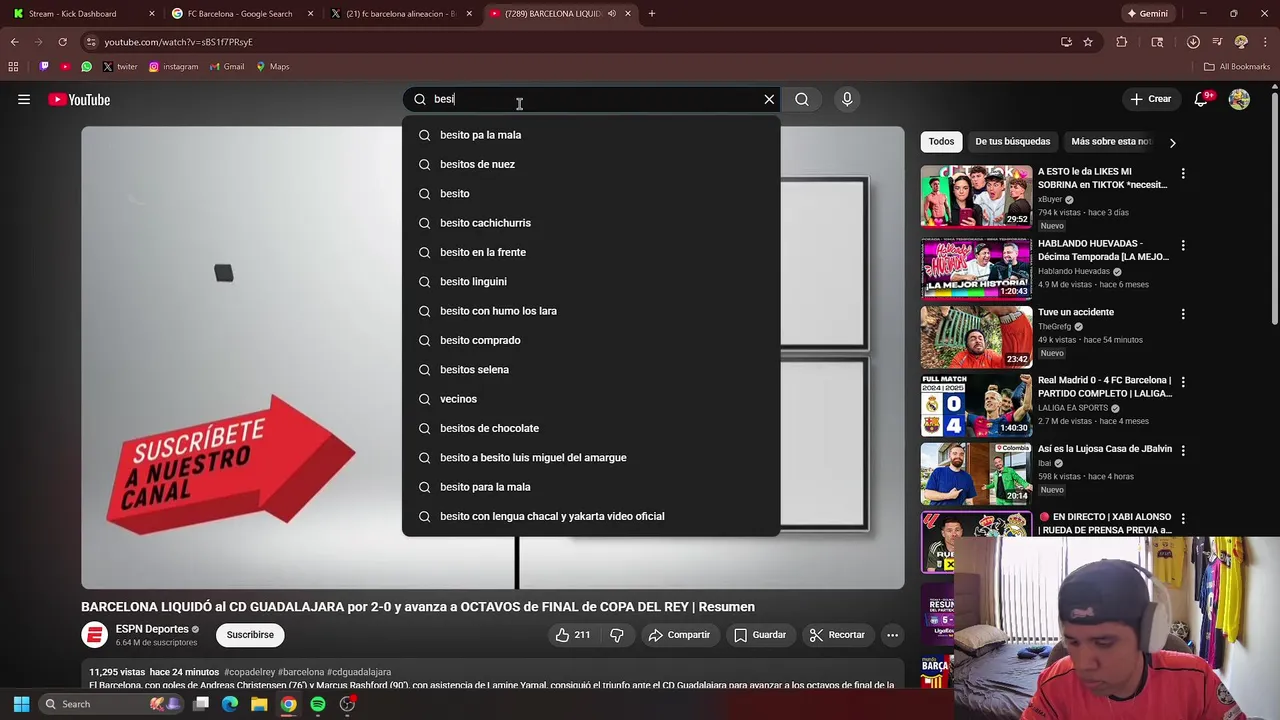The image size is (1280, 720).
Task: Open options for Xabi Alonso live video
Action: [1183, 519]
